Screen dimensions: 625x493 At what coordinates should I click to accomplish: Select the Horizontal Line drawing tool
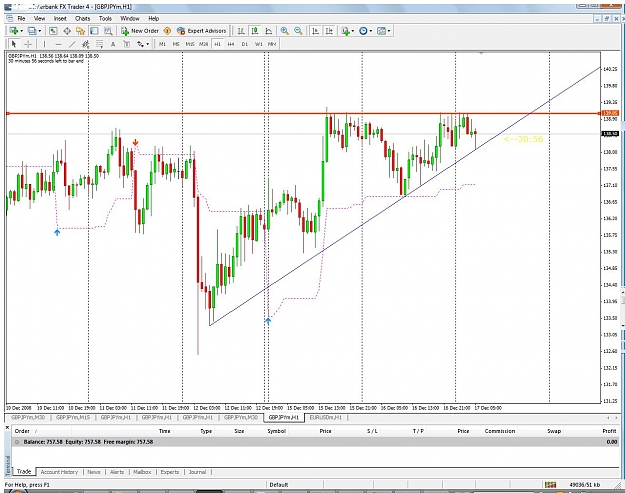point(58,44)
